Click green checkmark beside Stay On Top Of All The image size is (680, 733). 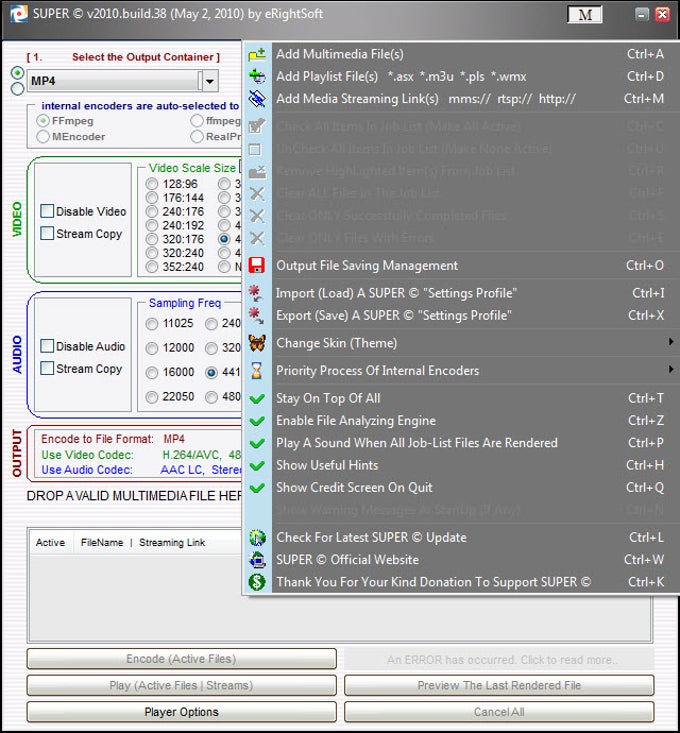[x=257, y=399]
